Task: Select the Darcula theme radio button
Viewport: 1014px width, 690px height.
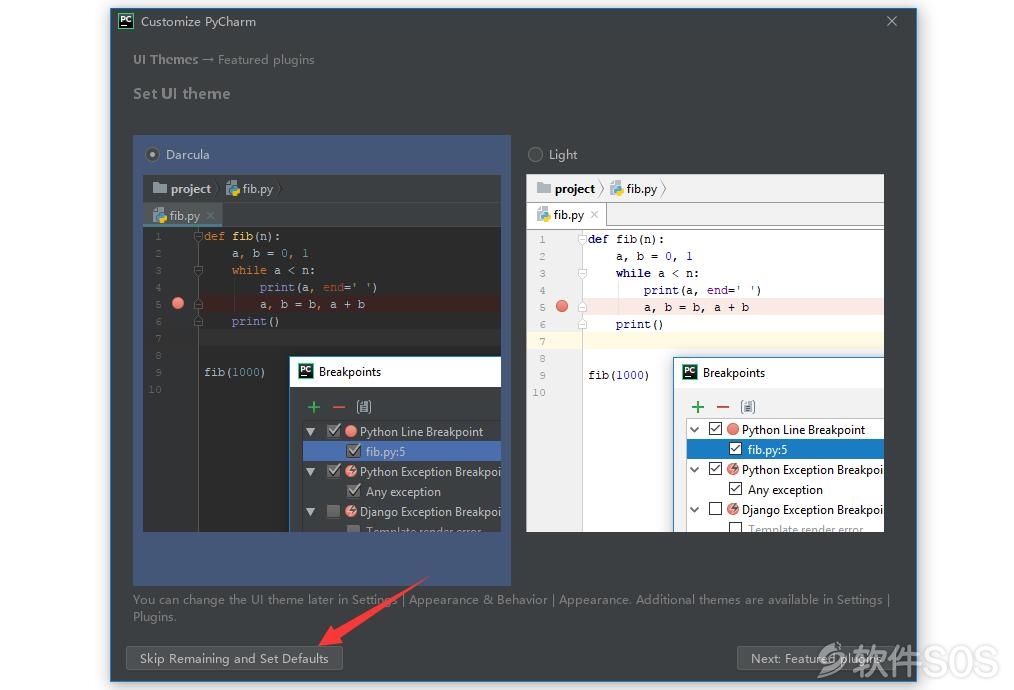Action: pos(153,155)
